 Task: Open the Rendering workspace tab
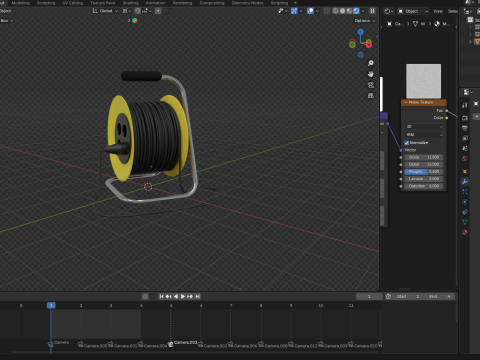click(x=182, y=3)
